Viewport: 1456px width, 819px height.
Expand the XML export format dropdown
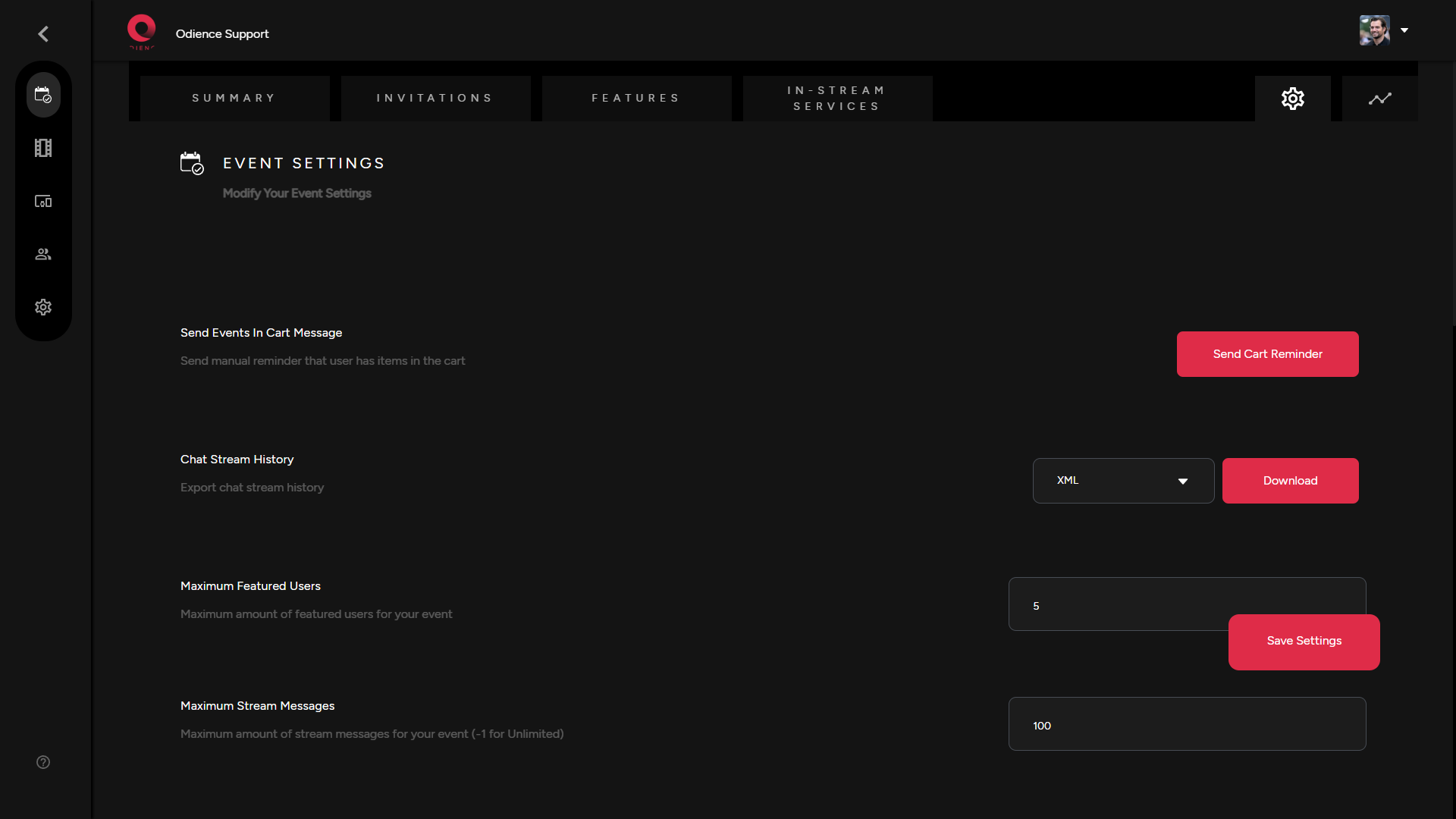(1123, 481)
